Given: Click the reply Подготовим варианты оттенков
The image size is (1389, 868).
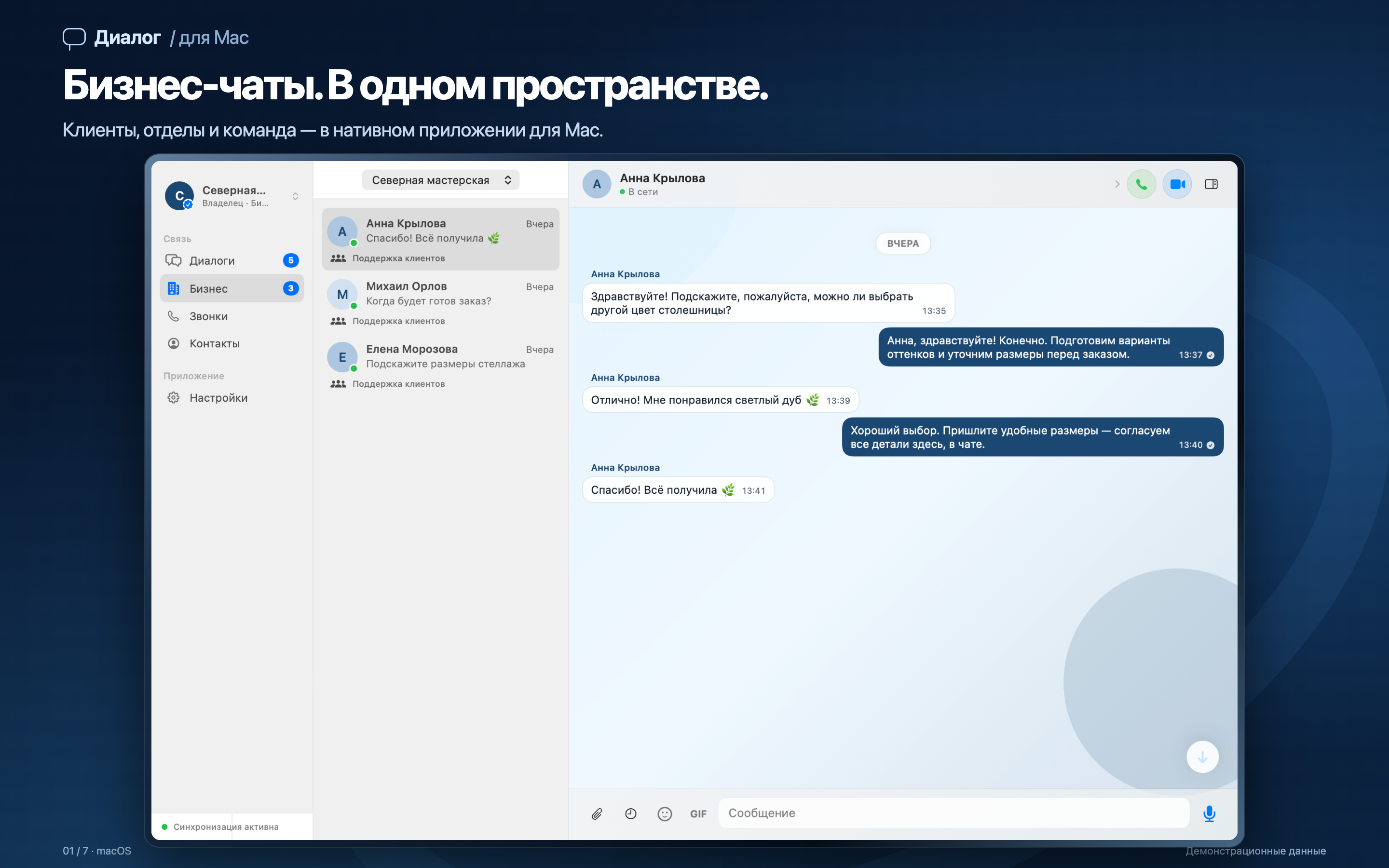Looking at the screenshot, I should (1050, 347).
